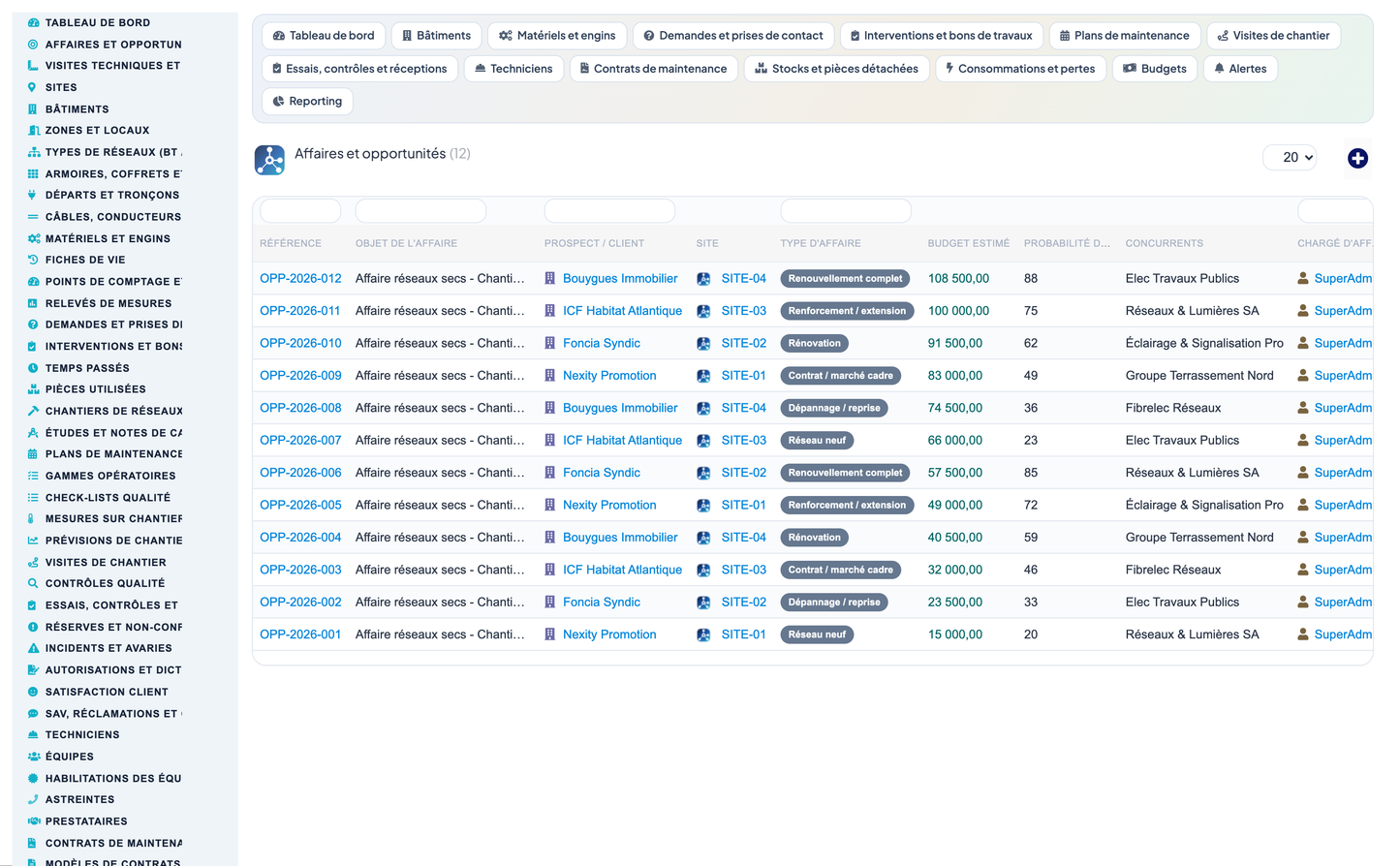Click the Référence filter input field
Screen dimensions: 1400x866
(x=300, y=211)
